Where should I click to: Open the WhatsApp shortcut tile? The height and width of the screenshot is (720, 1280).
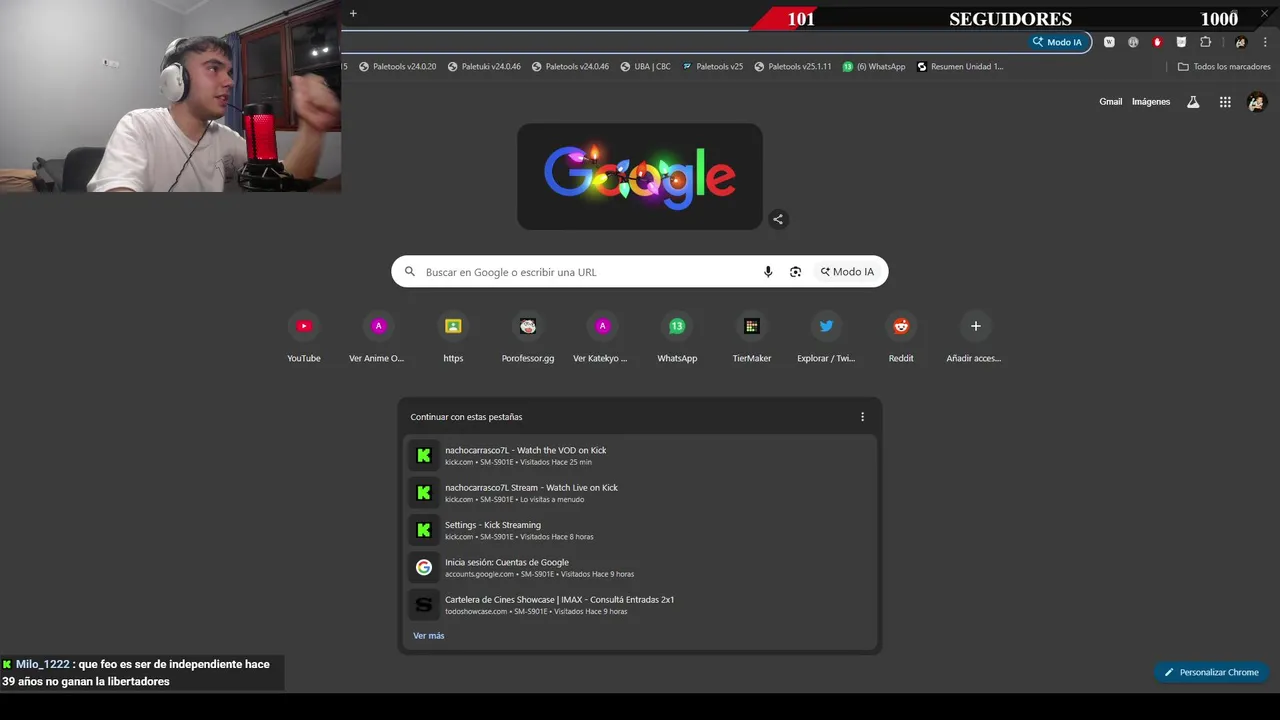(x=677, y=339)
